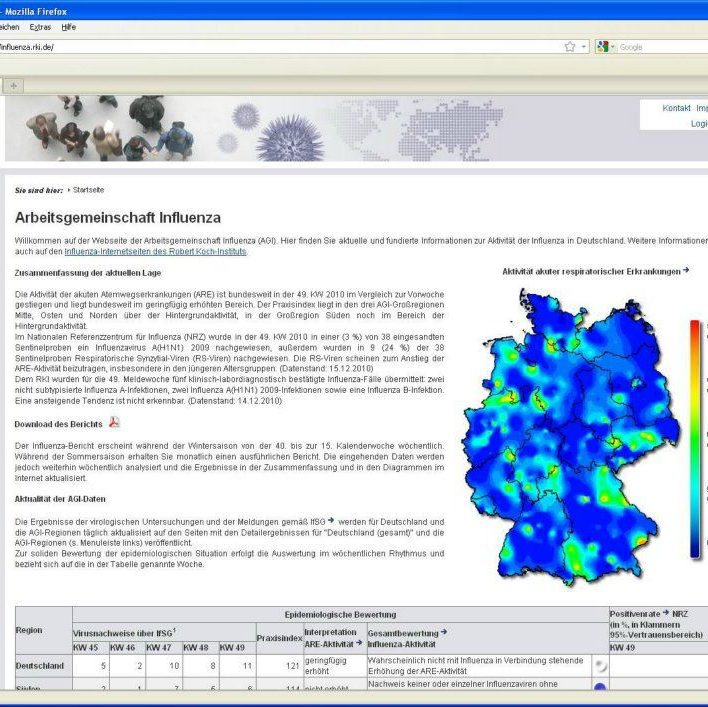Click the ARE activity color scale legend
This screenshot has height=707, width=708.
[x=695, y=440]
